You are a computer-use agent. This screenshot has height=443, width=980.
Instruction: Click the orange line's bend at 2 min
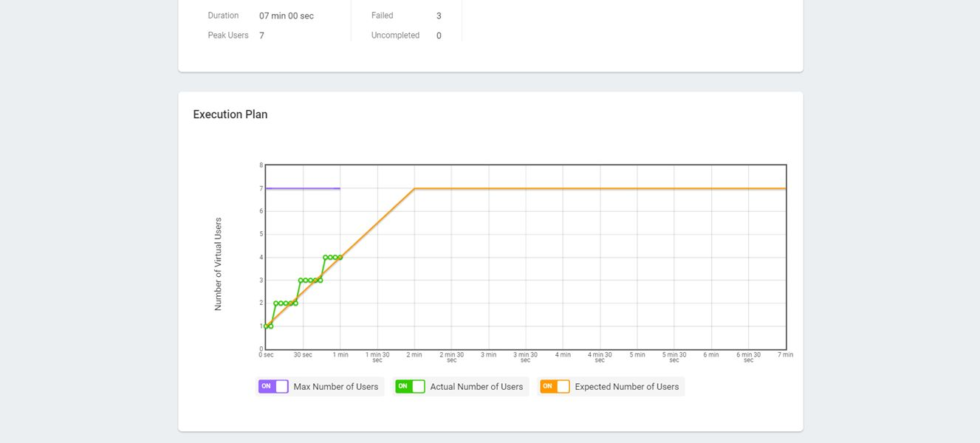tap(414, 188)
